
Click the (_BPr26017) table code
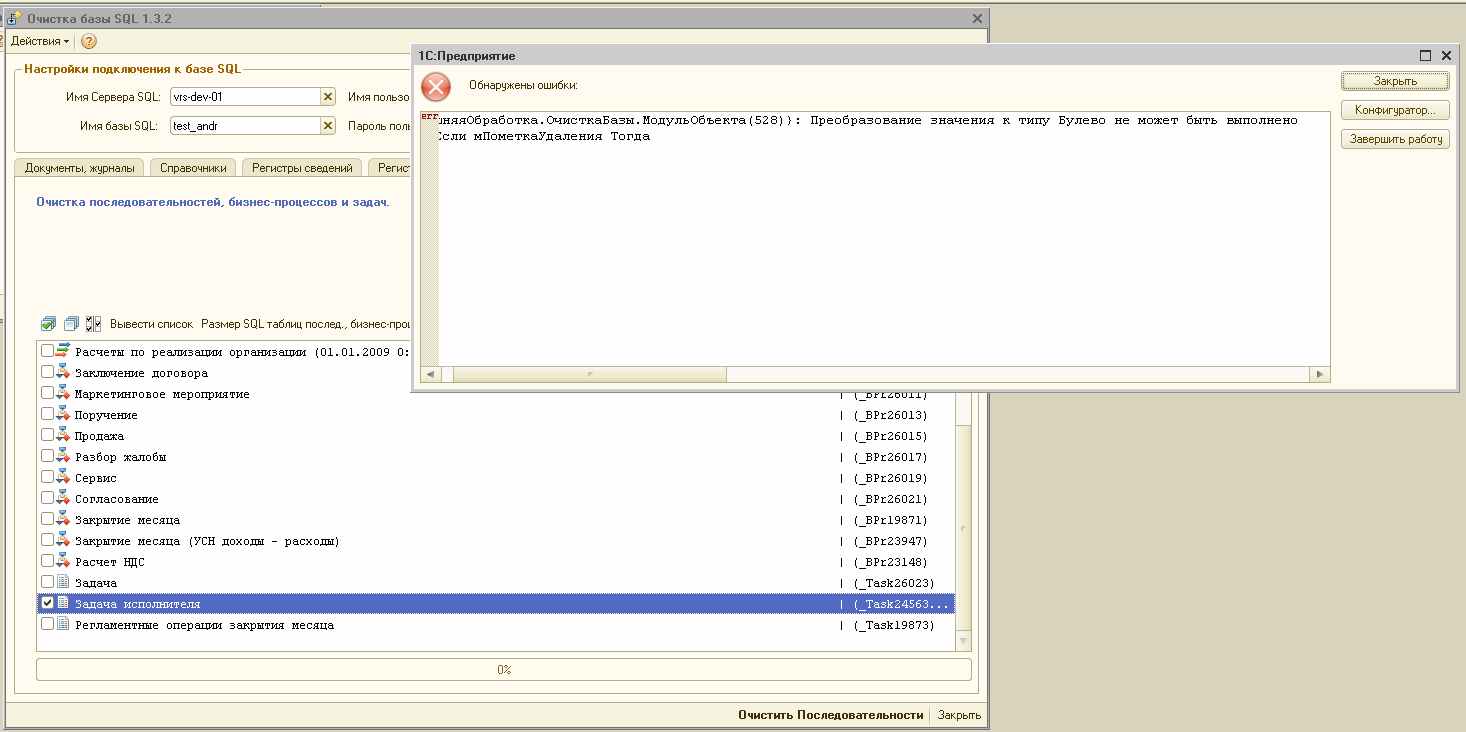(x=890, y=457)
